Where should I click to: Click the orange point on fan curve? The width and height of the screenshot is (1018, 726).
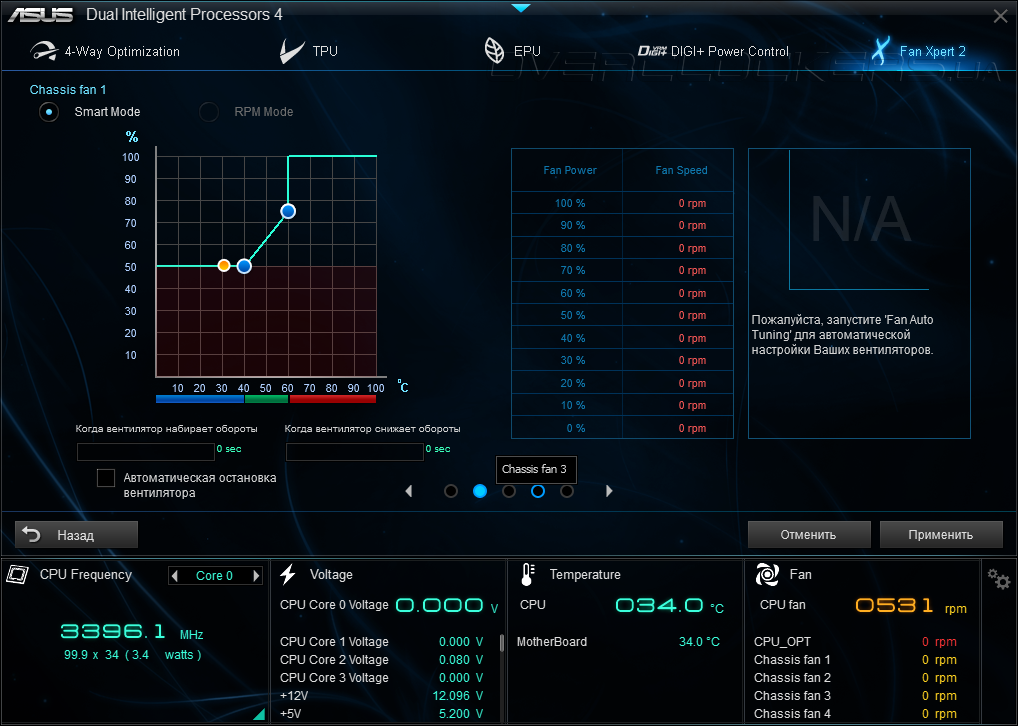(224, 266)
